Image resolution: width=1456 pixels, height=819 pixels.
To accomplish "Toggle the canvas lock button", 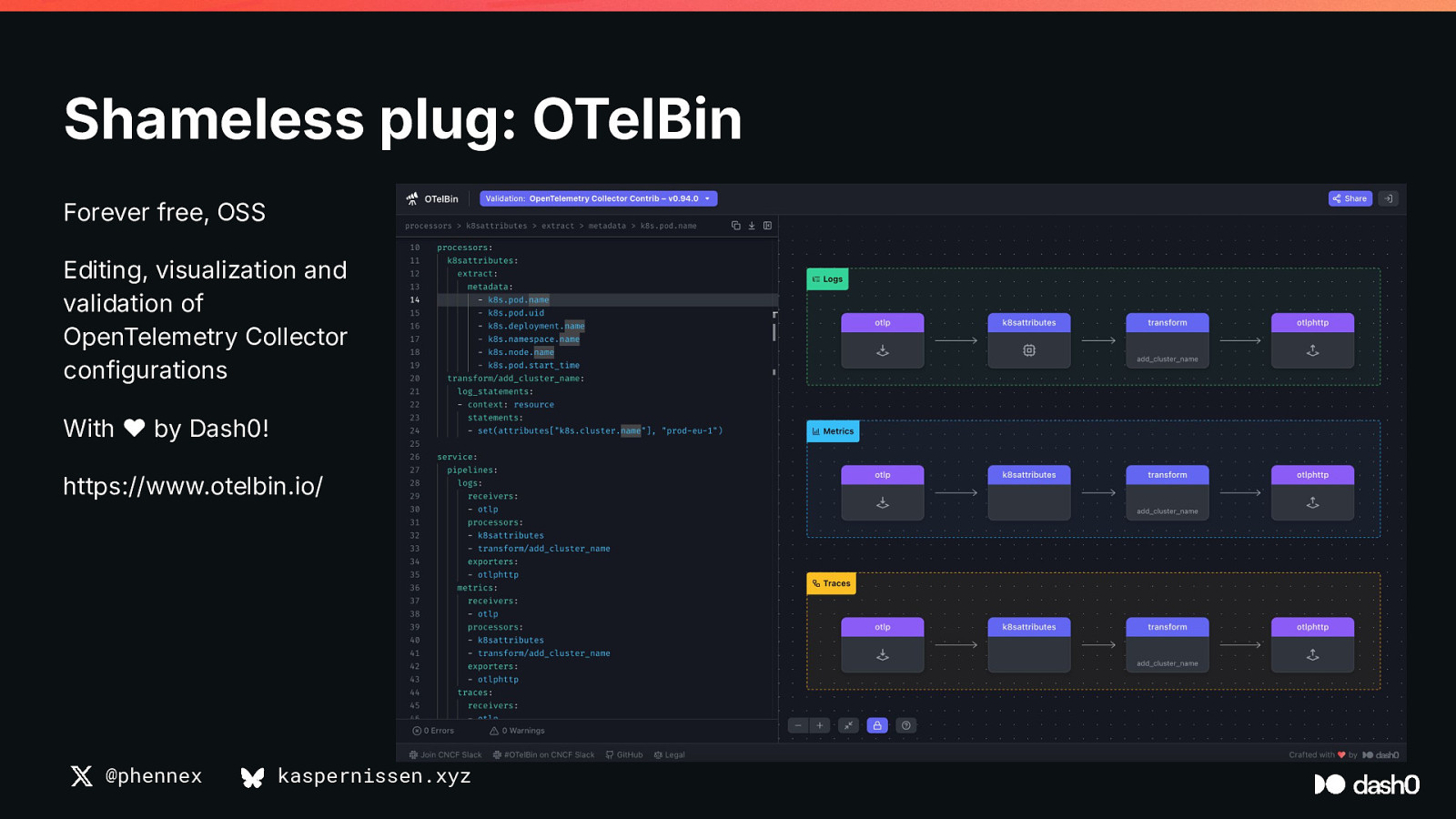I will pyautogui.click(x=877, y=725).
